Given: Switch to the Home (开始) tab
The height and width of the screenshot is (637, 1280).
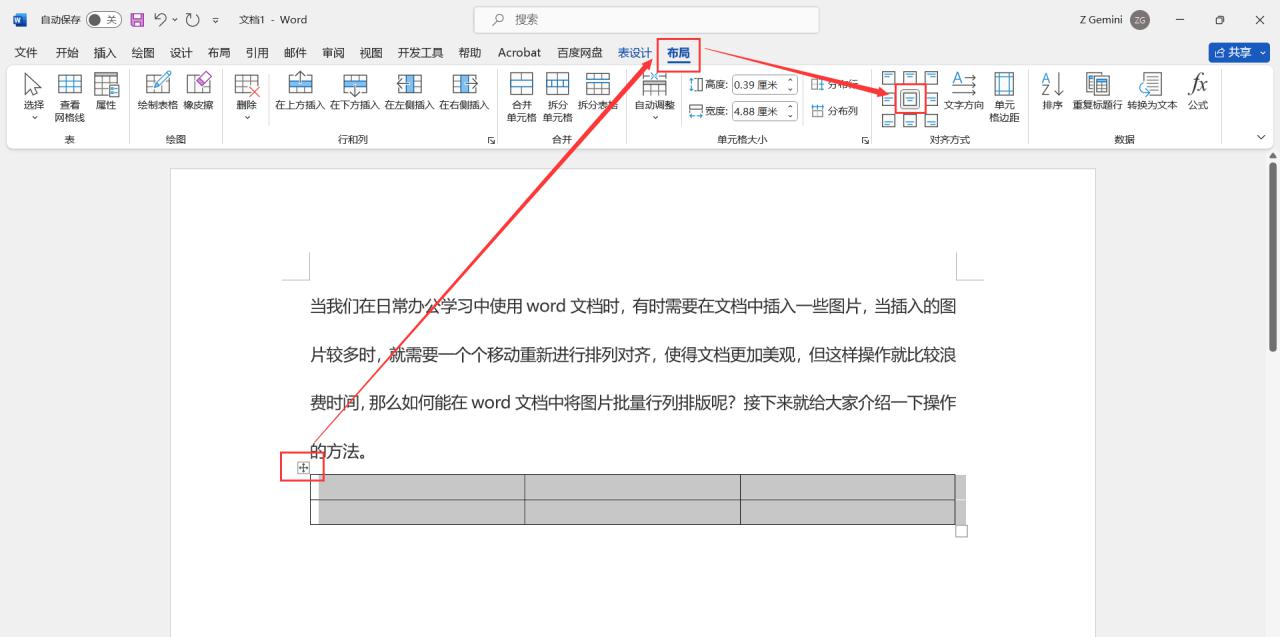Looking at the screenshot, I should click(x=67, y=53).
